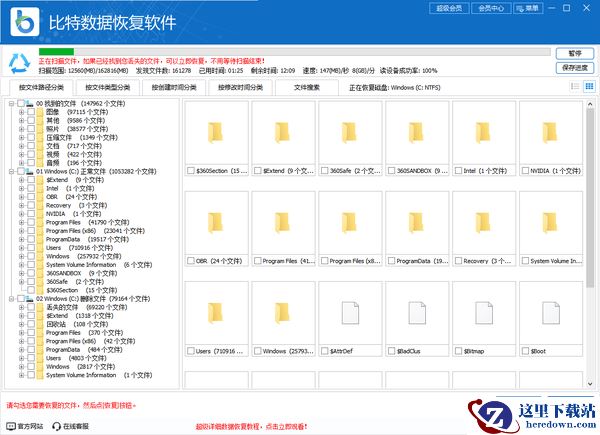
Task: Open the 360SANDBOX folder thumbnail in the grid
Action: click(x=416, y=133)
